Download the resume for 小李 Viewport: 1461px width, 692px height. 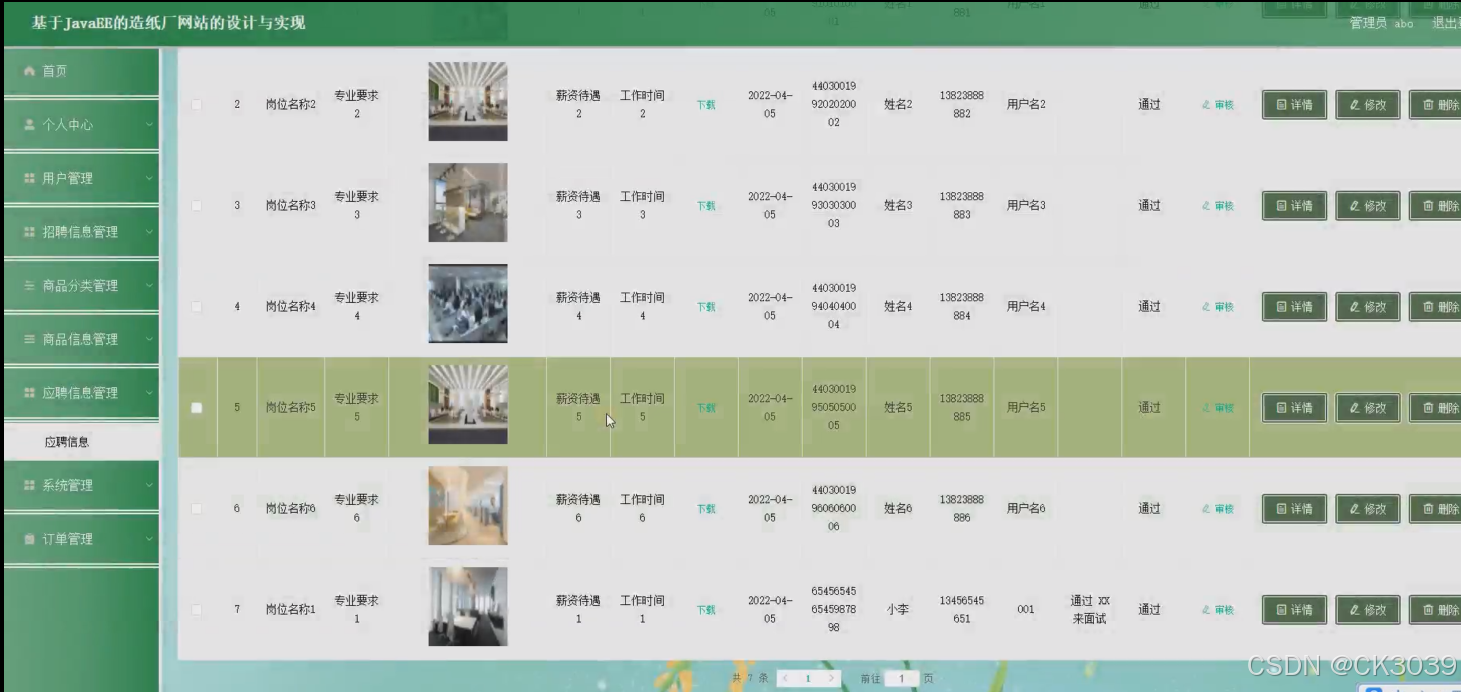pyautogui.click(x=706, y=610)
